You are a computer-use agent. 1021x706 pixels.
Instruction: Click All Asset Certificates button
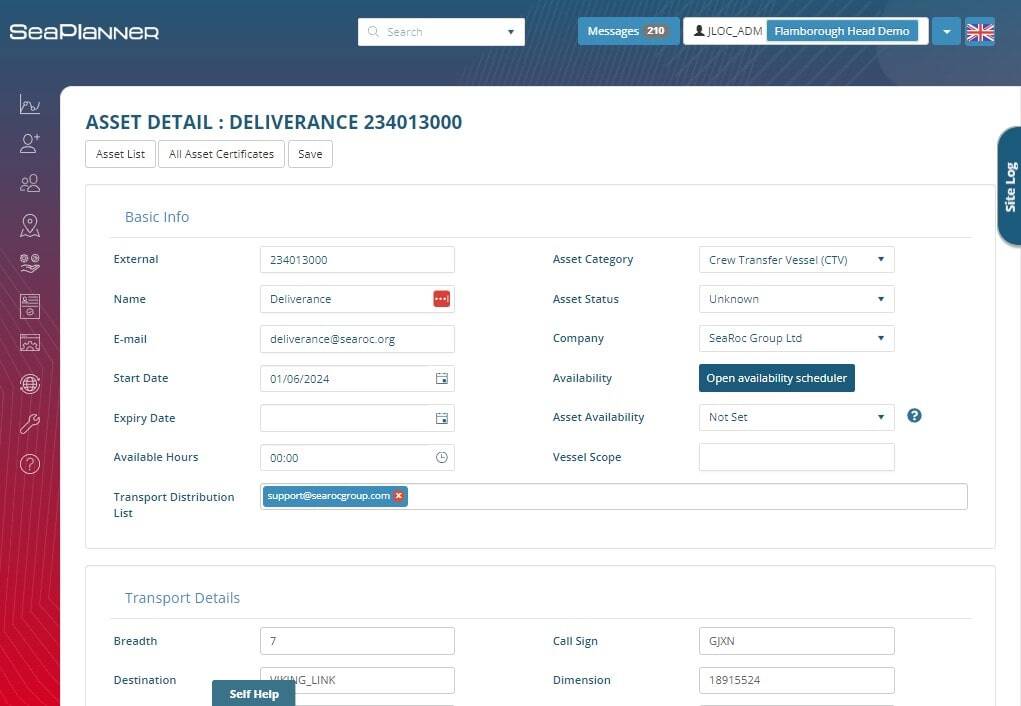click(221, 154)
